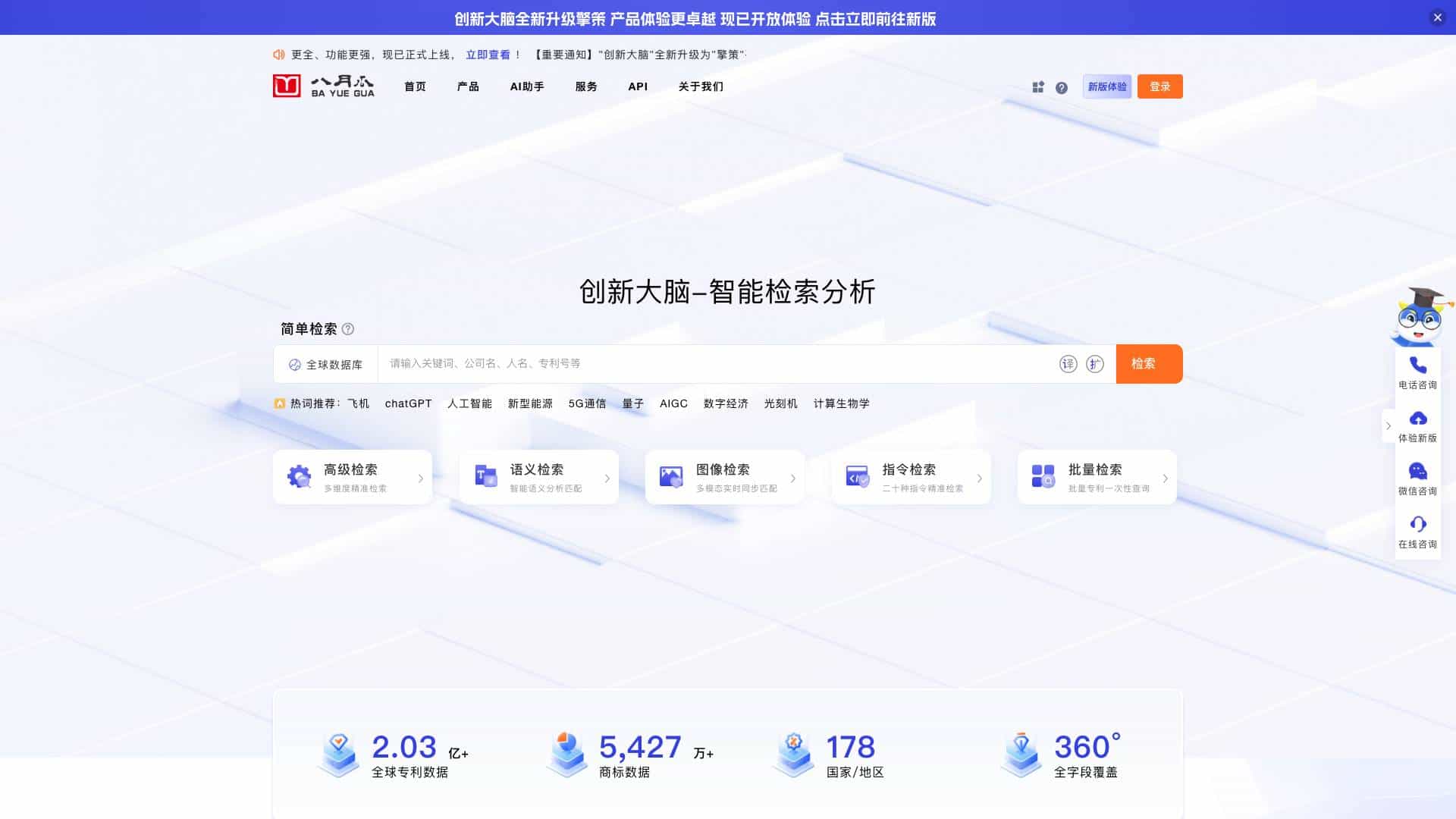Select the hot word chatGPT
The image size is (1456, 819).
(408, 403)
